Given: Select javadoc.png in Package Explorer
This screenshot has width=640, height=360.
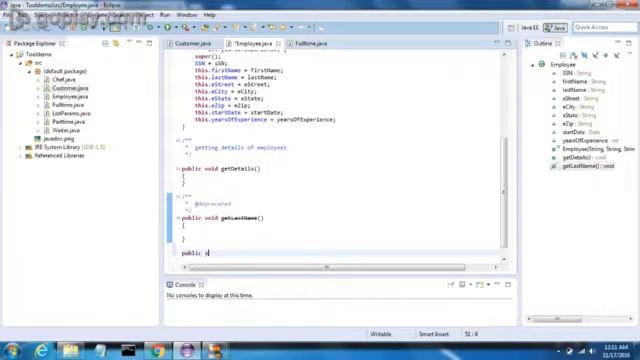Looking at the screenshot, I should point(59,139).
